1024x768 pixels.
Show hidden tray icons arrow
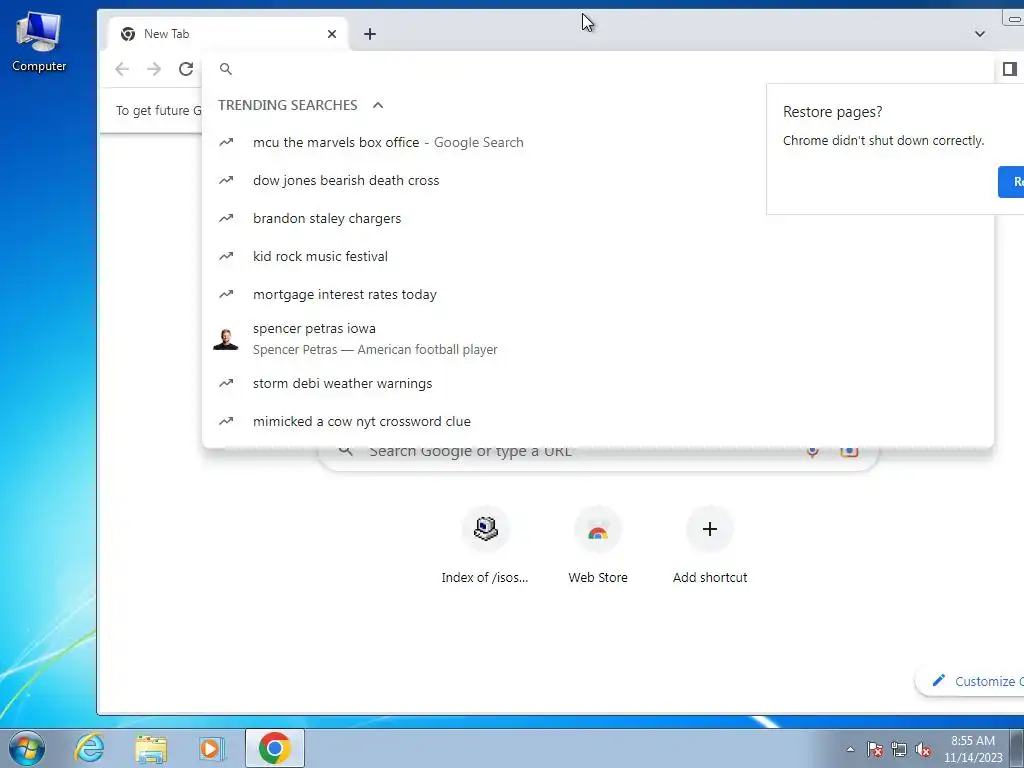(850, 749)
